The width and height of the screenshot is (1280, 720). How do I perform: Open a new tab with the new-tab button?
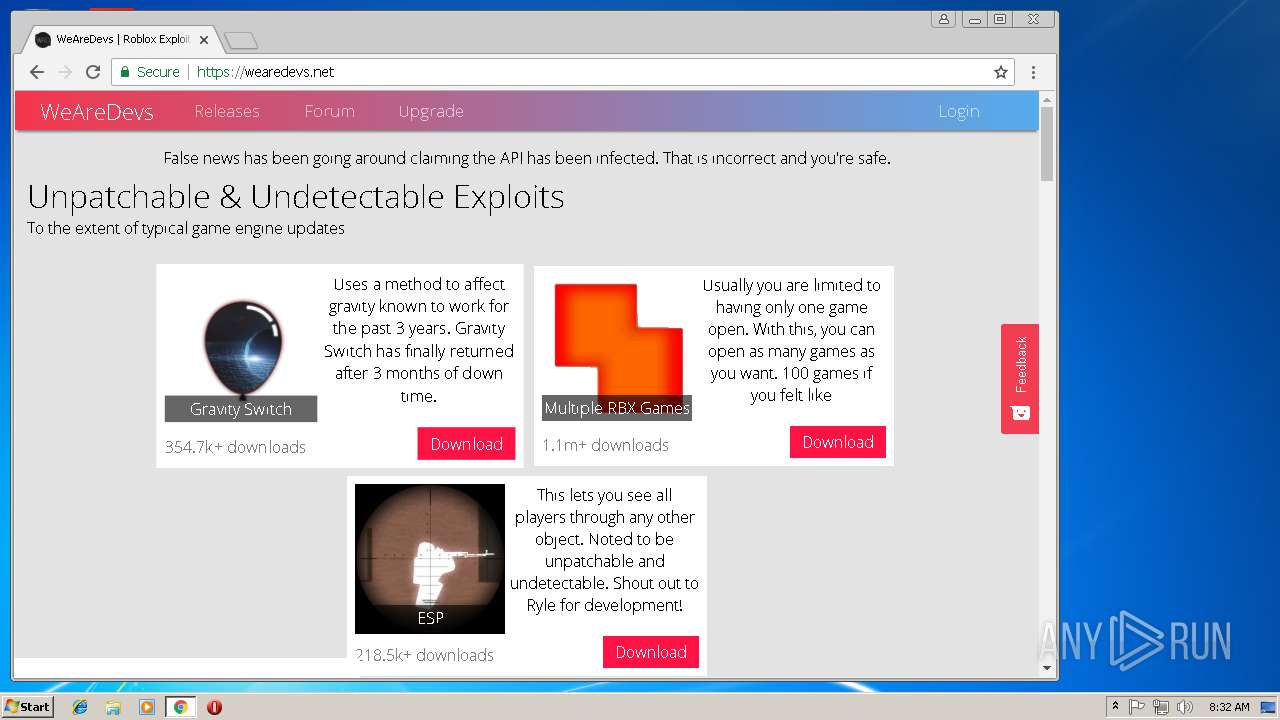point(241,40)
